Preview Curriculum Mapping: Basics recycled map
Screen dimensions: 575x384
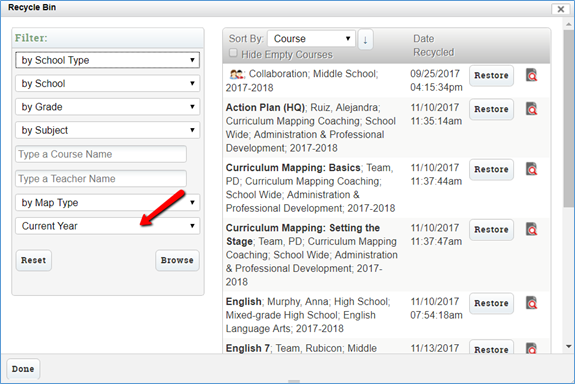[531, 169]
